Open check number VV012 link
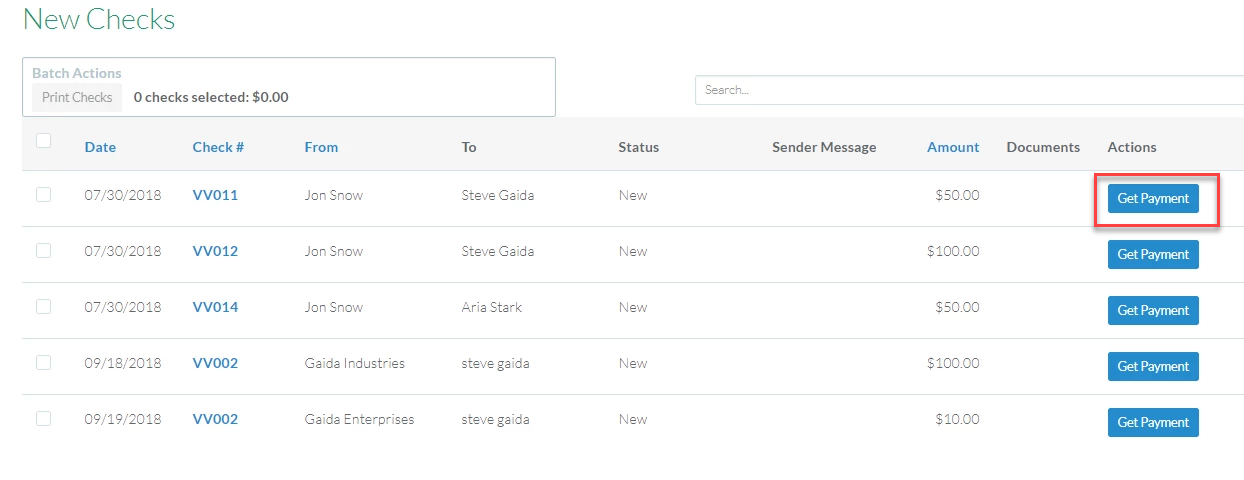The width and height of the screenshot is (1244, 480). (x=215, y=251)
